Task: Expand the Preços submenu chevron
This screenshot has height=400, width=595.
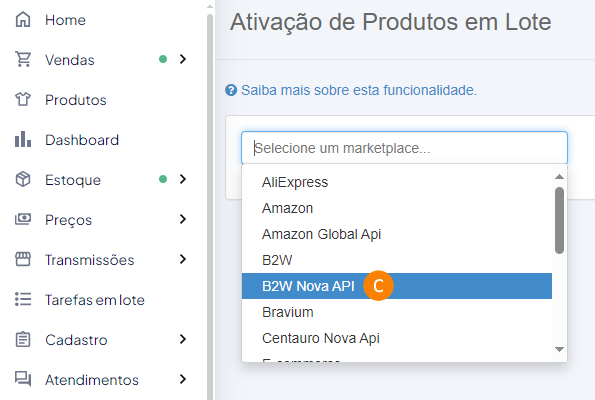Action: [183, 219]
